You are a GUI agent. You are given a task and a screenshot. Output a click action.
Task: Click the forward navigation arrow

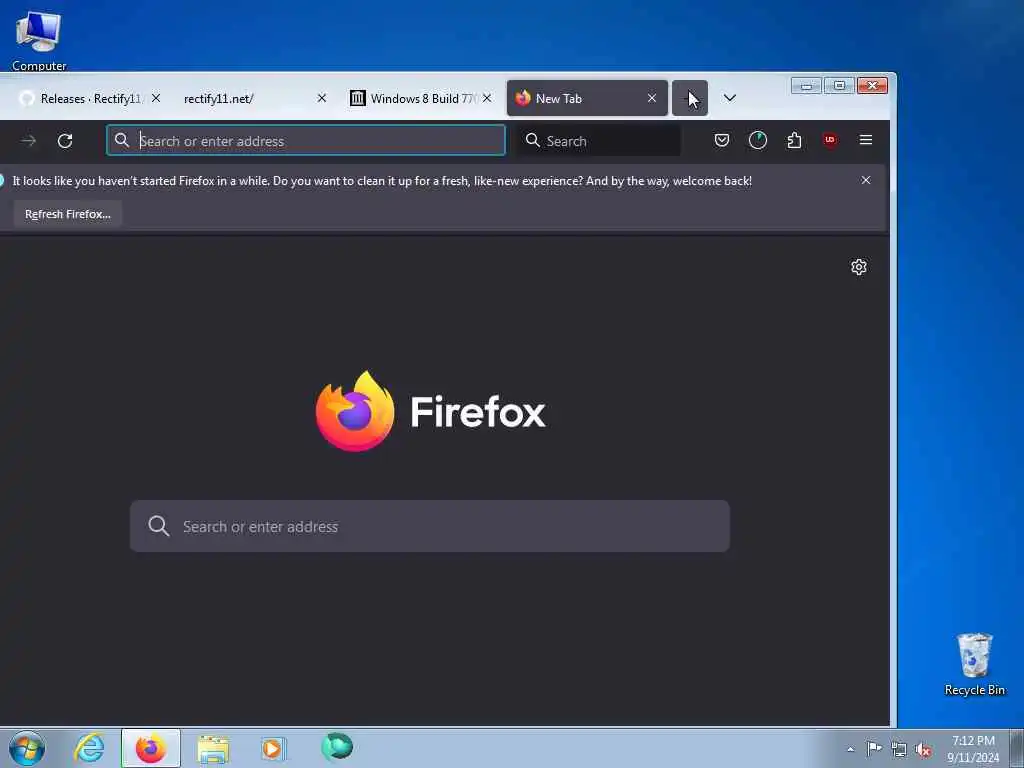(x=28, y=140)
